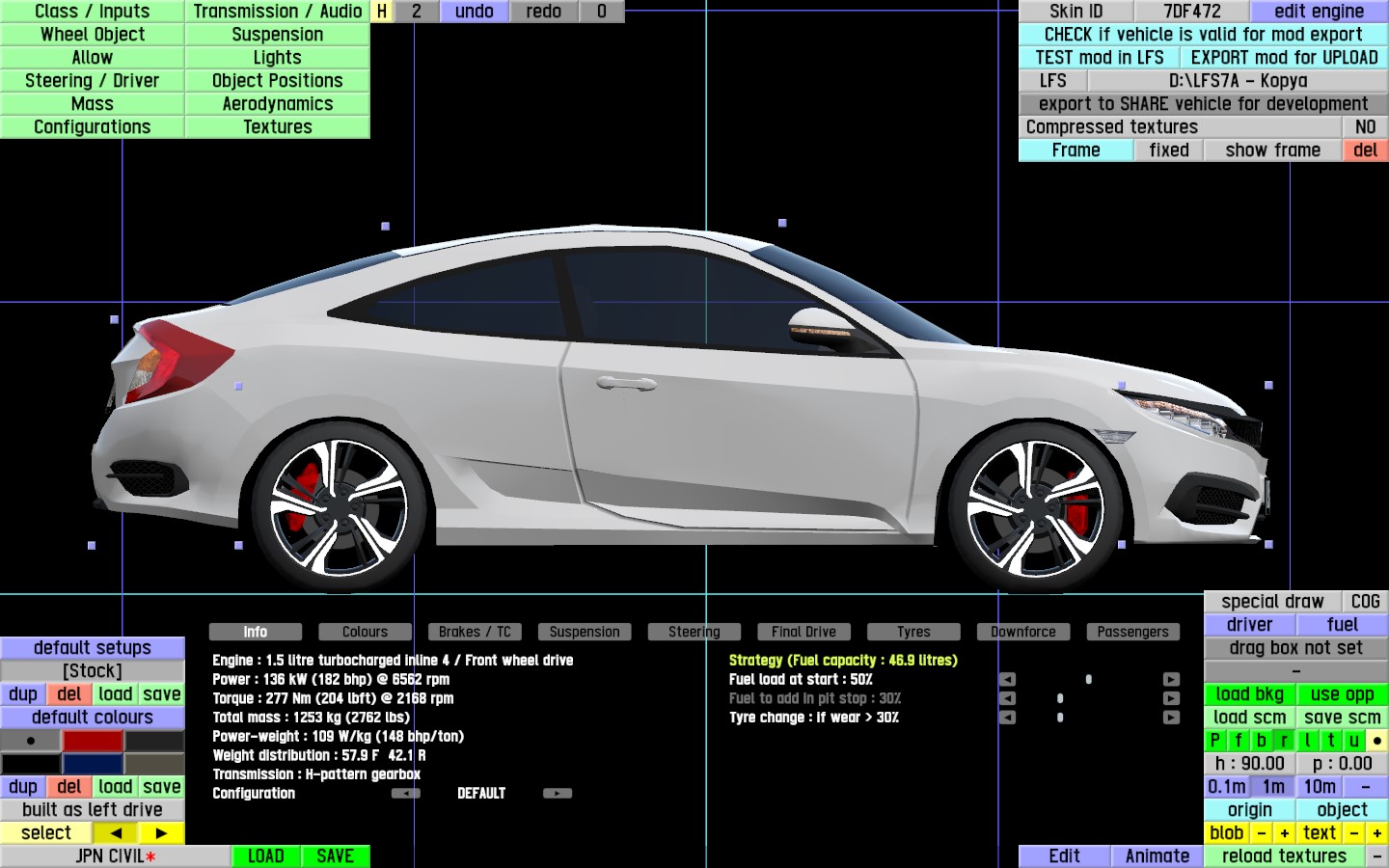Click the green SAVE button
1389x868 pixels.
336,856
